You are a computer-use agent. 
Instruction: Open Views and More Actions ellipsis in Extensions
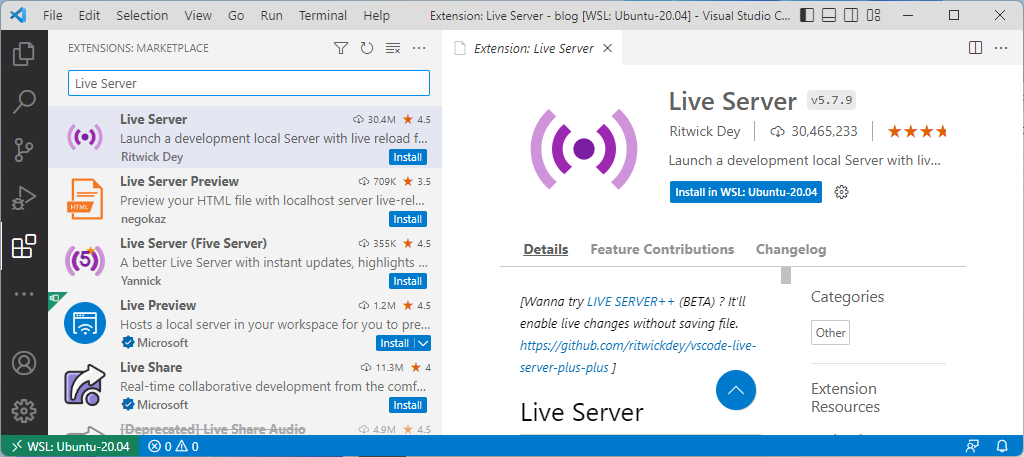tap(419, 48)
